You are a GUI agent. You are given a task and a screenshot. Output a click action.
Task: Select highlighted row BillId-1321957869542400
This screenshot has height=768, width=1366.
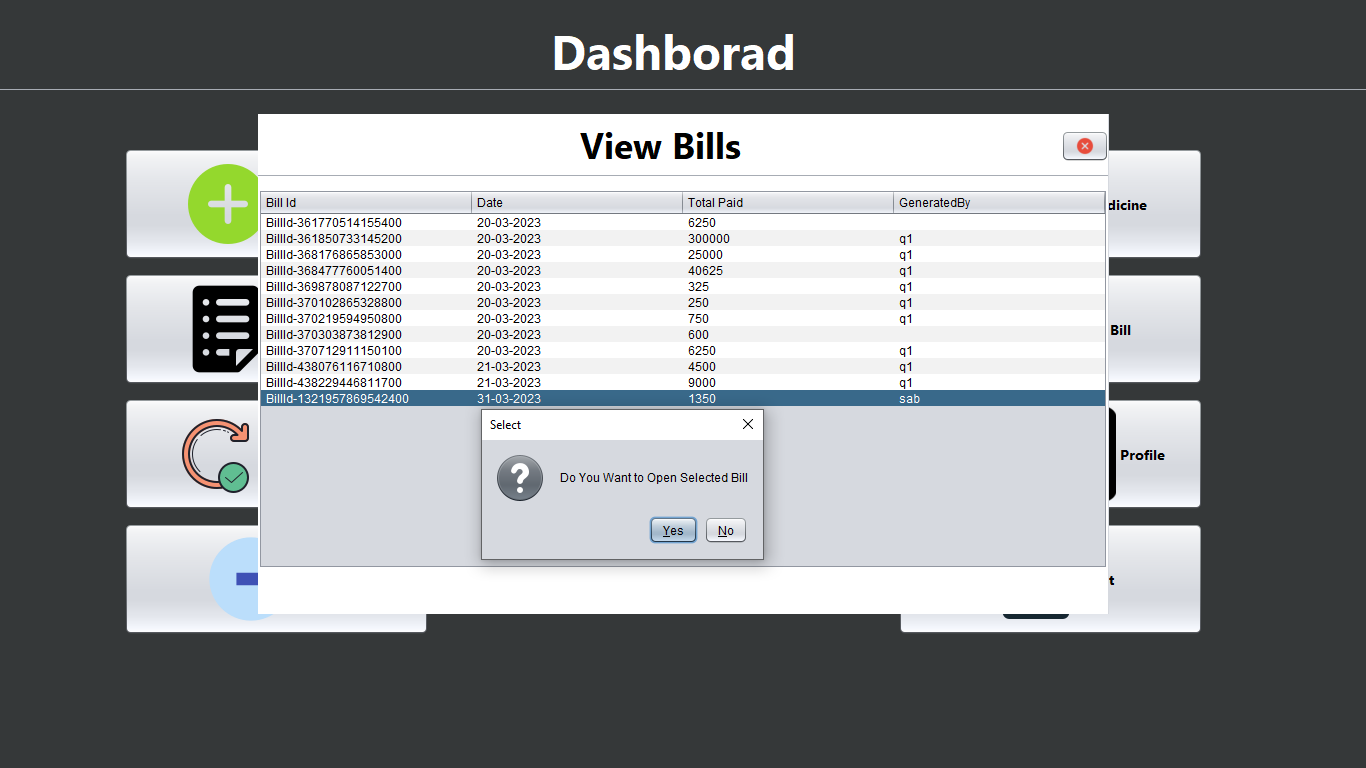point(683,398)
